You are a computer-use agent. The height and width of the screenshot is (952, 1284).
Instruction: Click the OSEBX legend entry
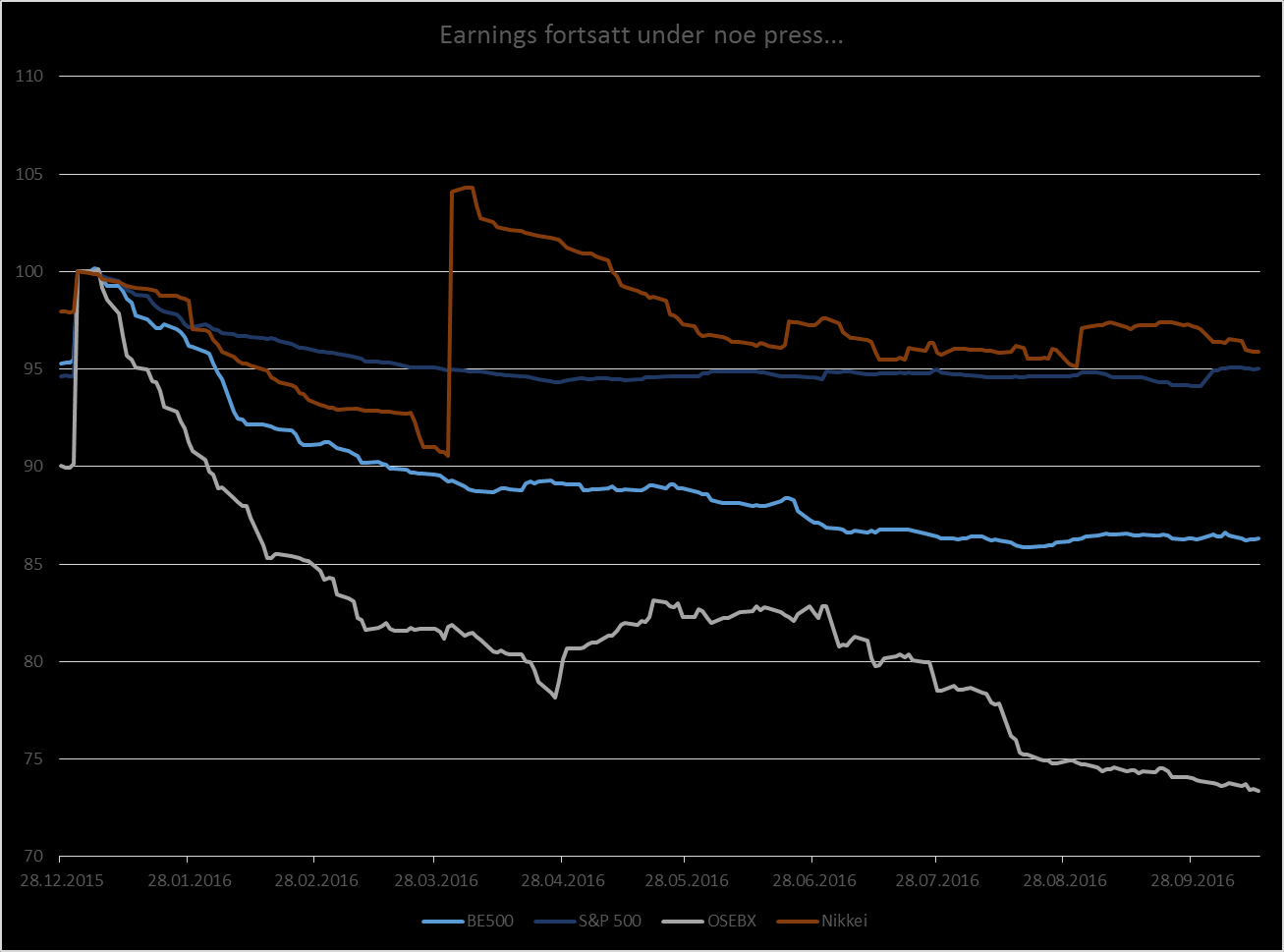click(709, 921)
